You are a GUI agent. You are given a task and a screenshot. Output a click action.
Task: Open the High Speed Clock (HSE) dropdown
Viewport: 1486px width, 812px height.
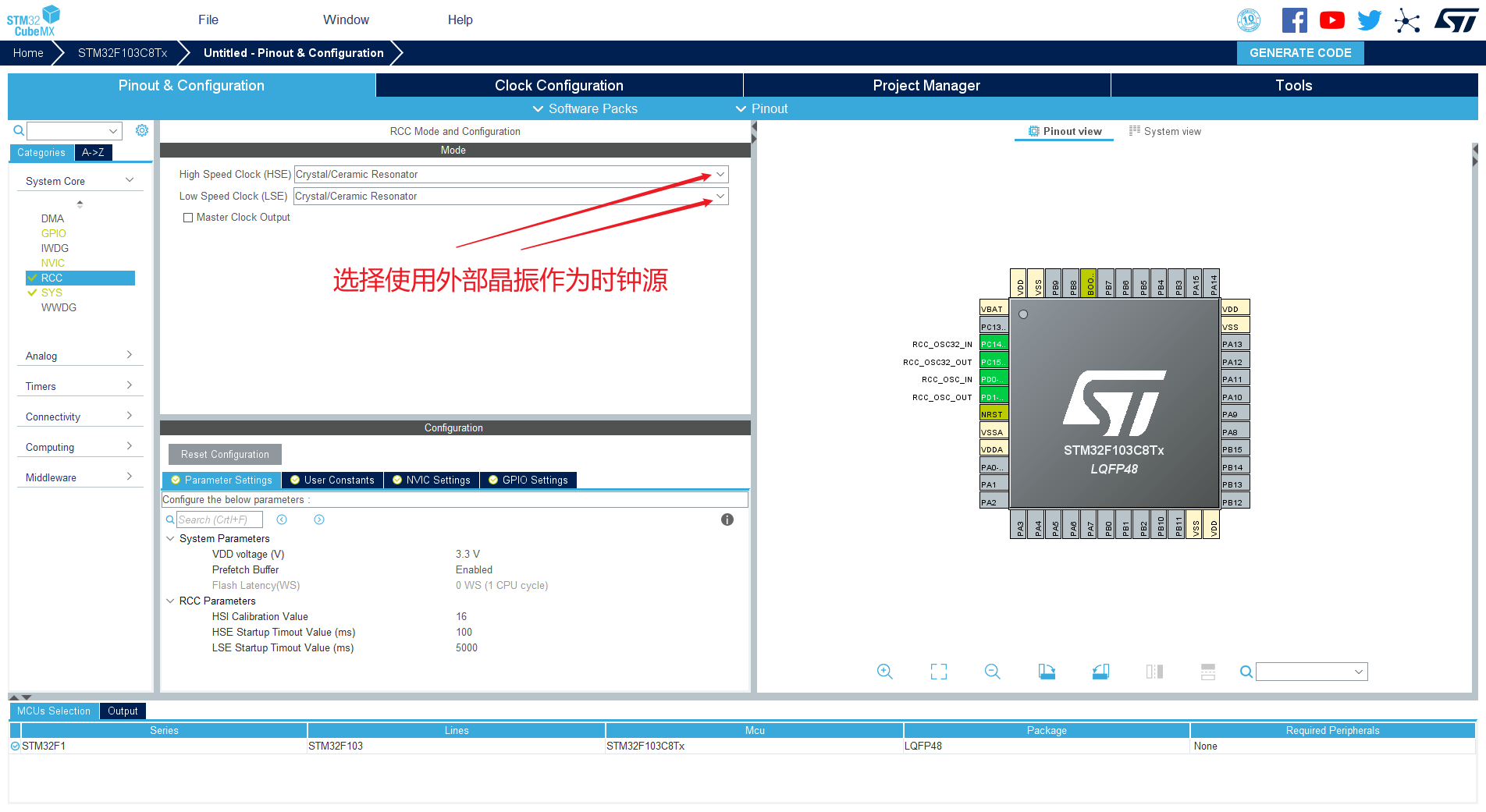tap(511, 174)
